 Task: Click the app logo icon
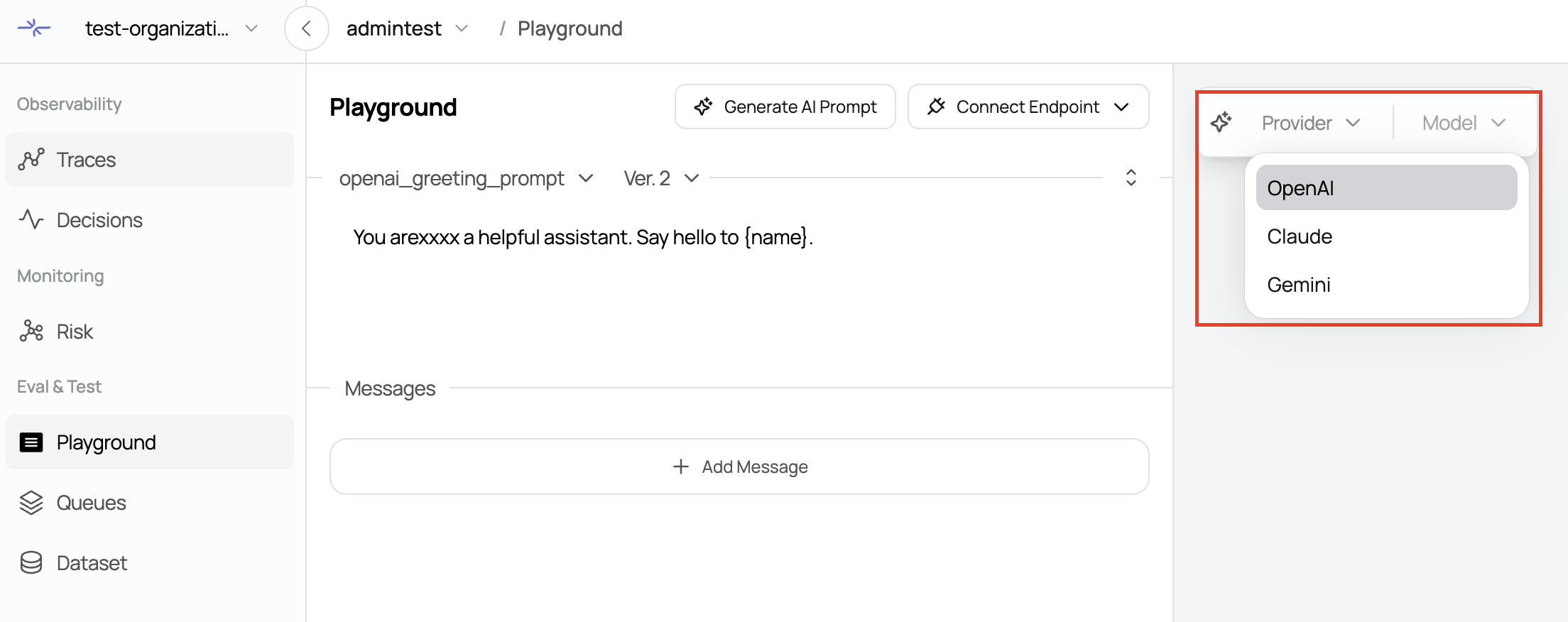[34, 28]
